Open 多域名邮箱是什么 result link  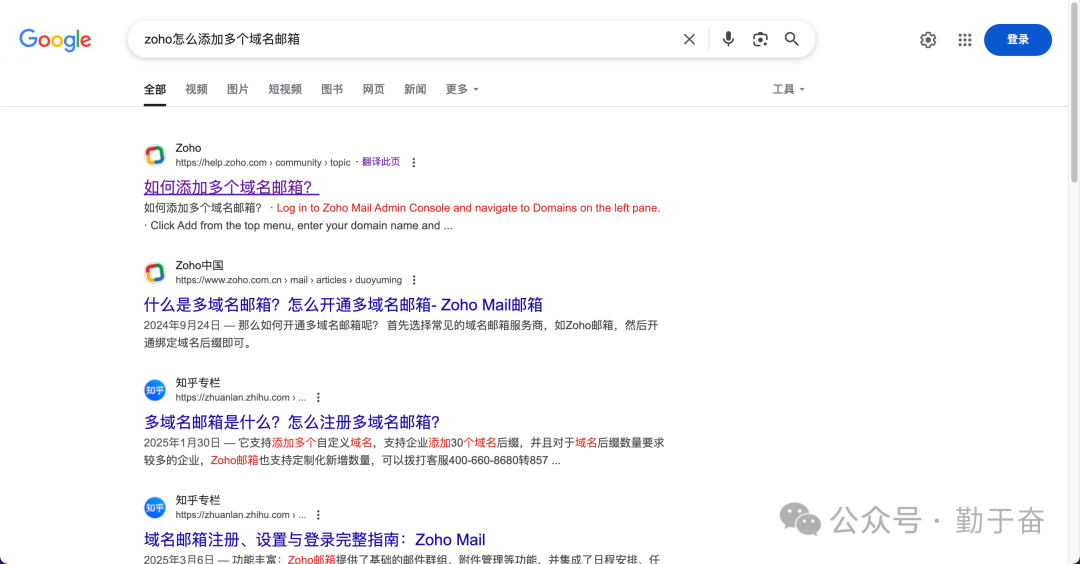[x=292, y=422]
